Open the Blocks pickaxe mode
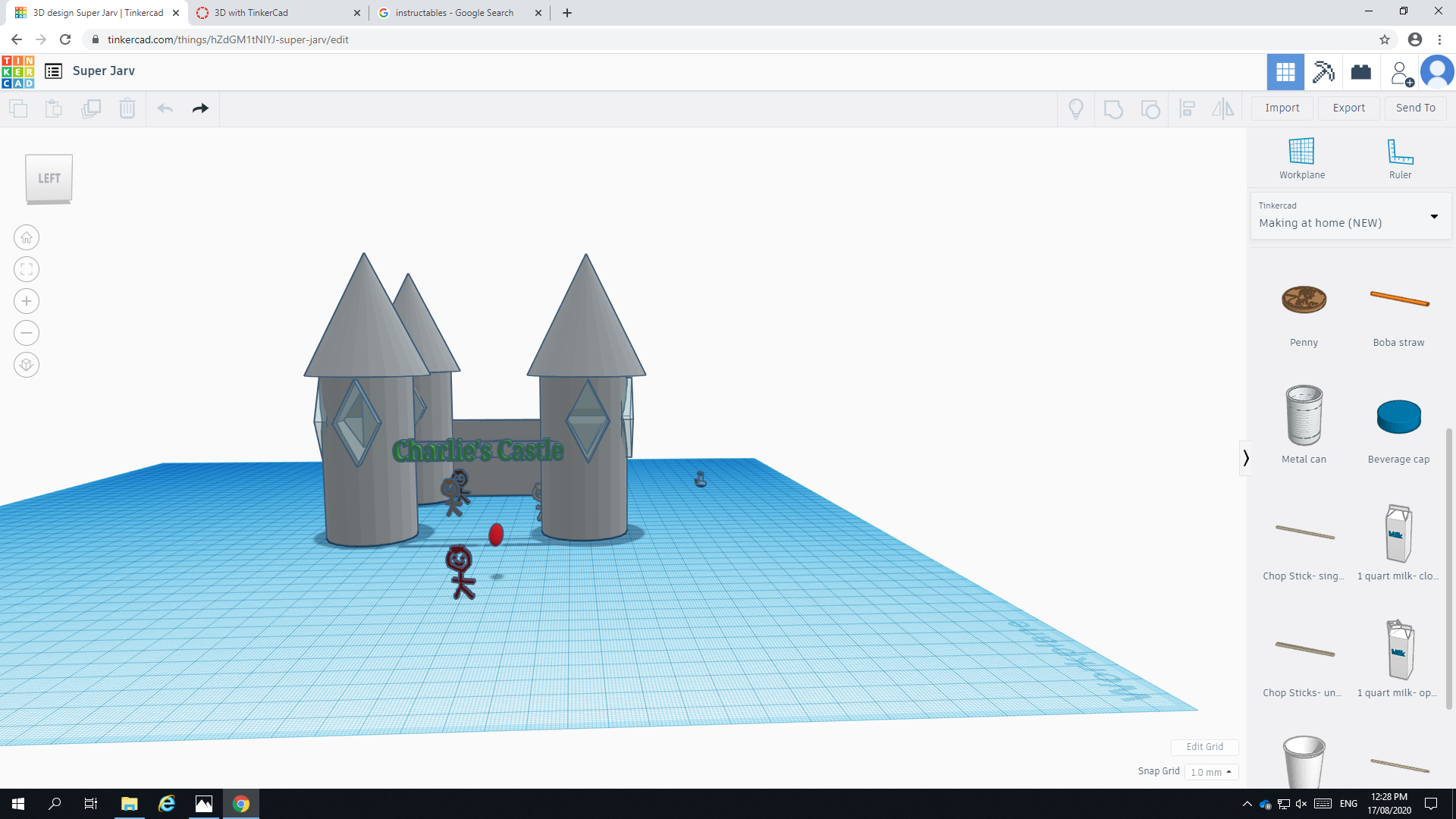 coord(1323,72)
